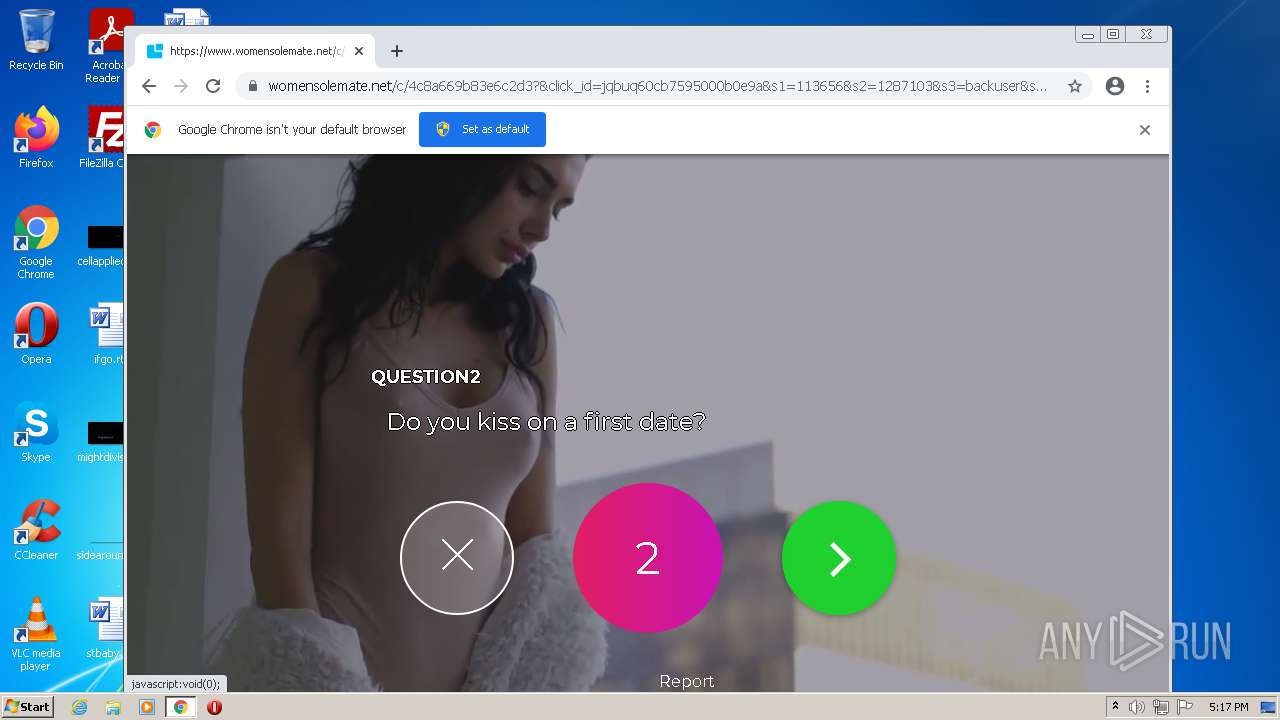Image resolution: width=1280 pixels, height=720 pixels.
Task: Open the cellapplied desktop file
Action: pyautogui.click(x=101, y=246)
